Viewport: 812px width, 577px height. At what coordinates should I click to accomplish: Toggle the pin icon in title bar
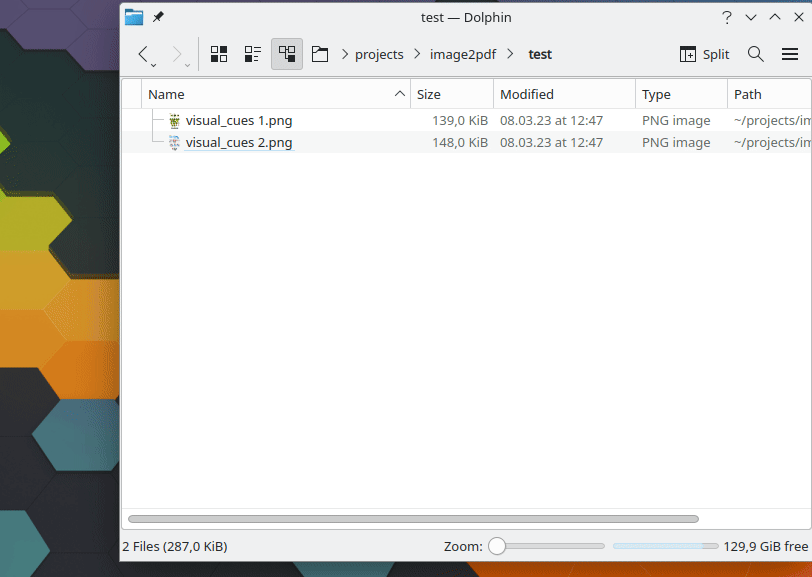158,17
